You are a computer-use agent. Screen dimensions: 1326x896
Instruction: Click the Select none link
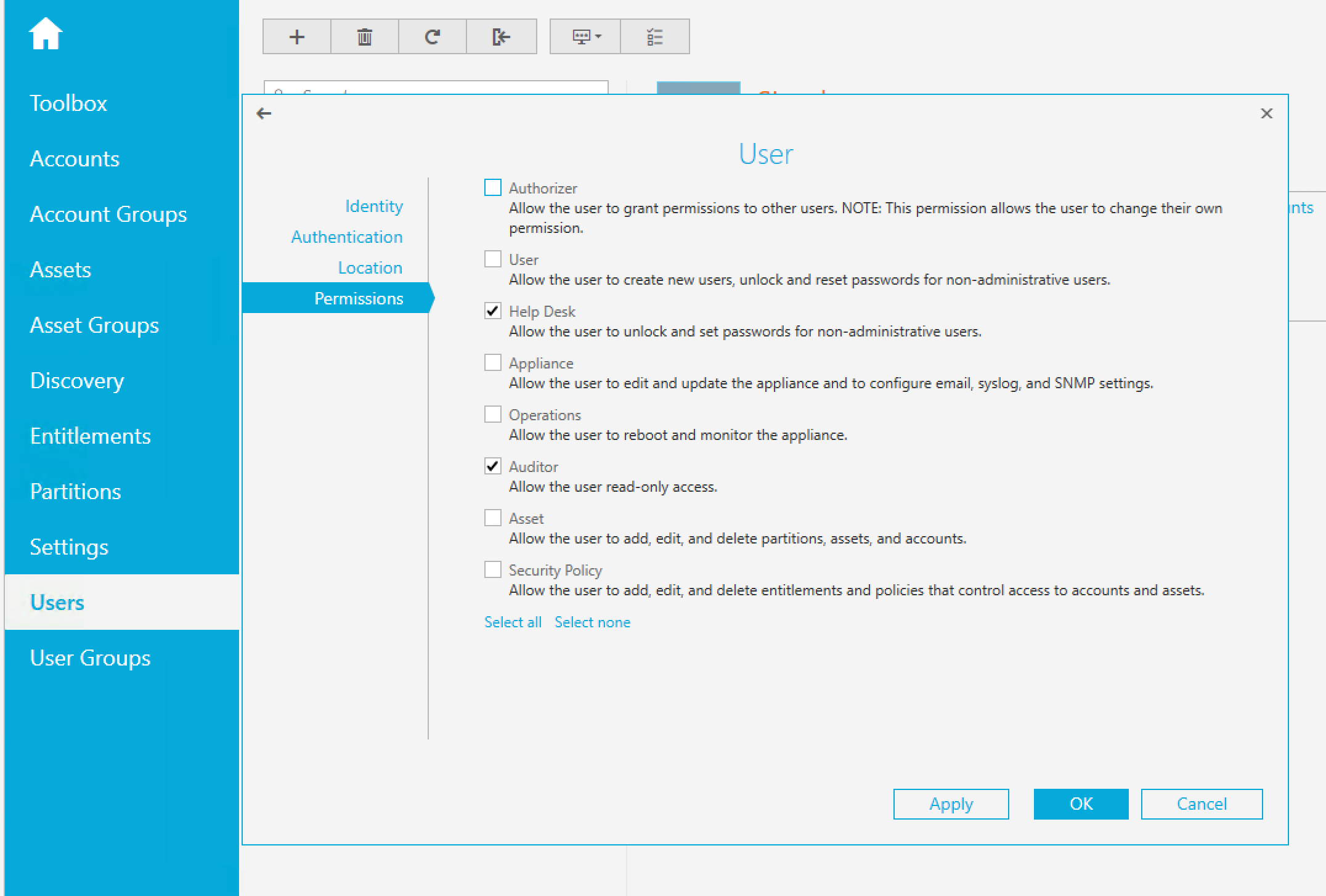592,622
